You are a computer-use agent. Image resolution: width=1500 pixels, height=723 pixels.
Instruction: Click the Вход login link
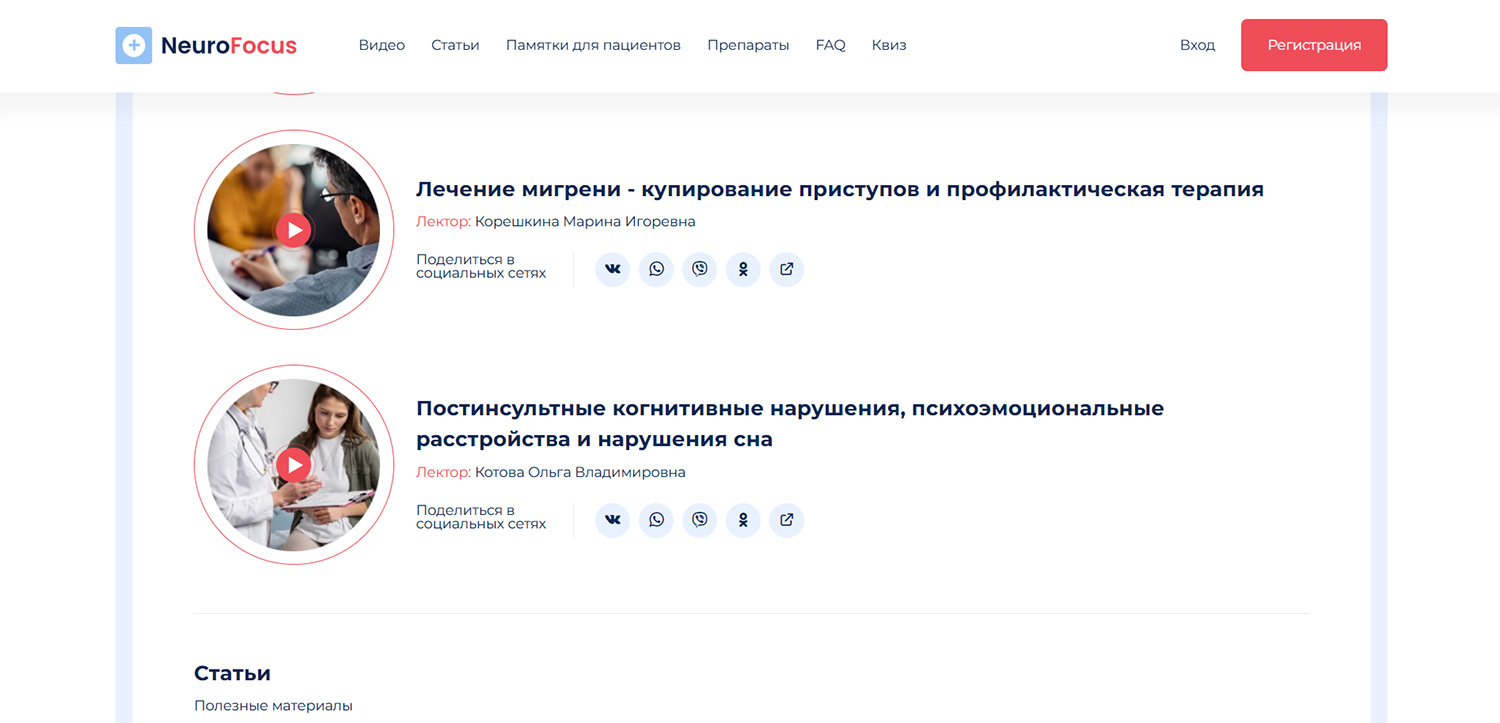(x=1197, y=45)
